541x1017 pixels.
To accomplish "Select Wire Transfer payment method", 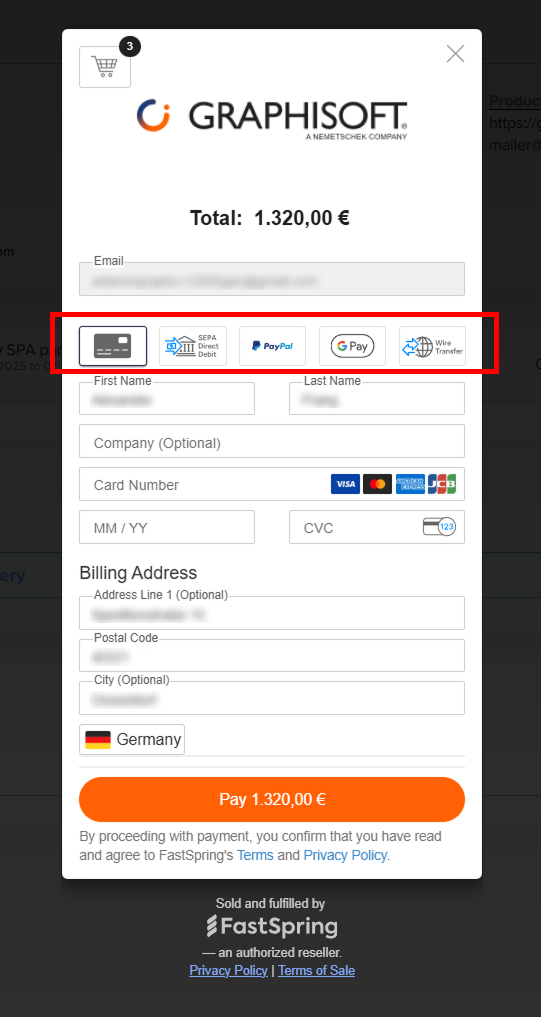I will pos(432,346).
